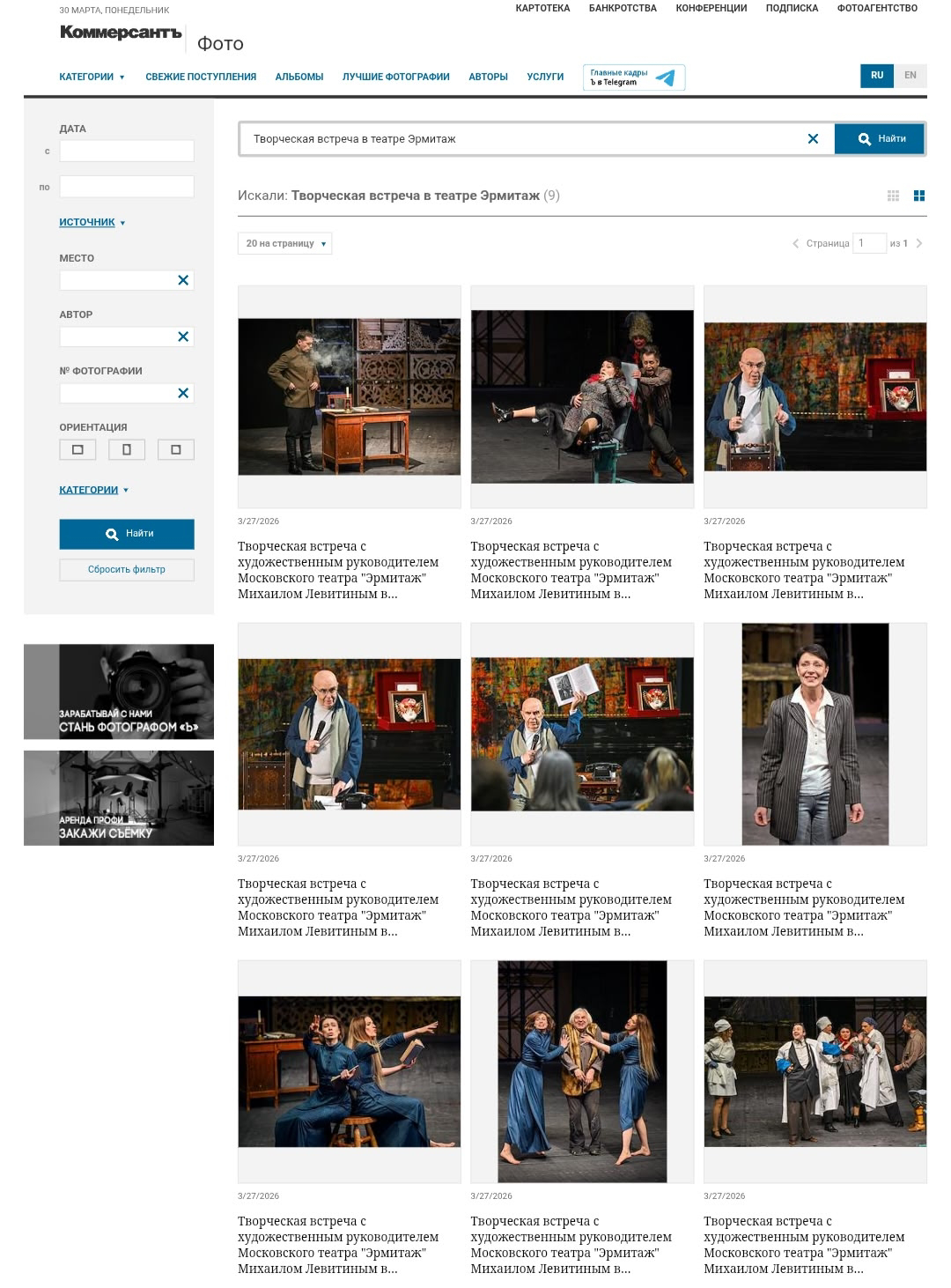The height and width of the screenshot is (1288, 951).
Task: Select portrait orientation filter
Action: [127, 449]
